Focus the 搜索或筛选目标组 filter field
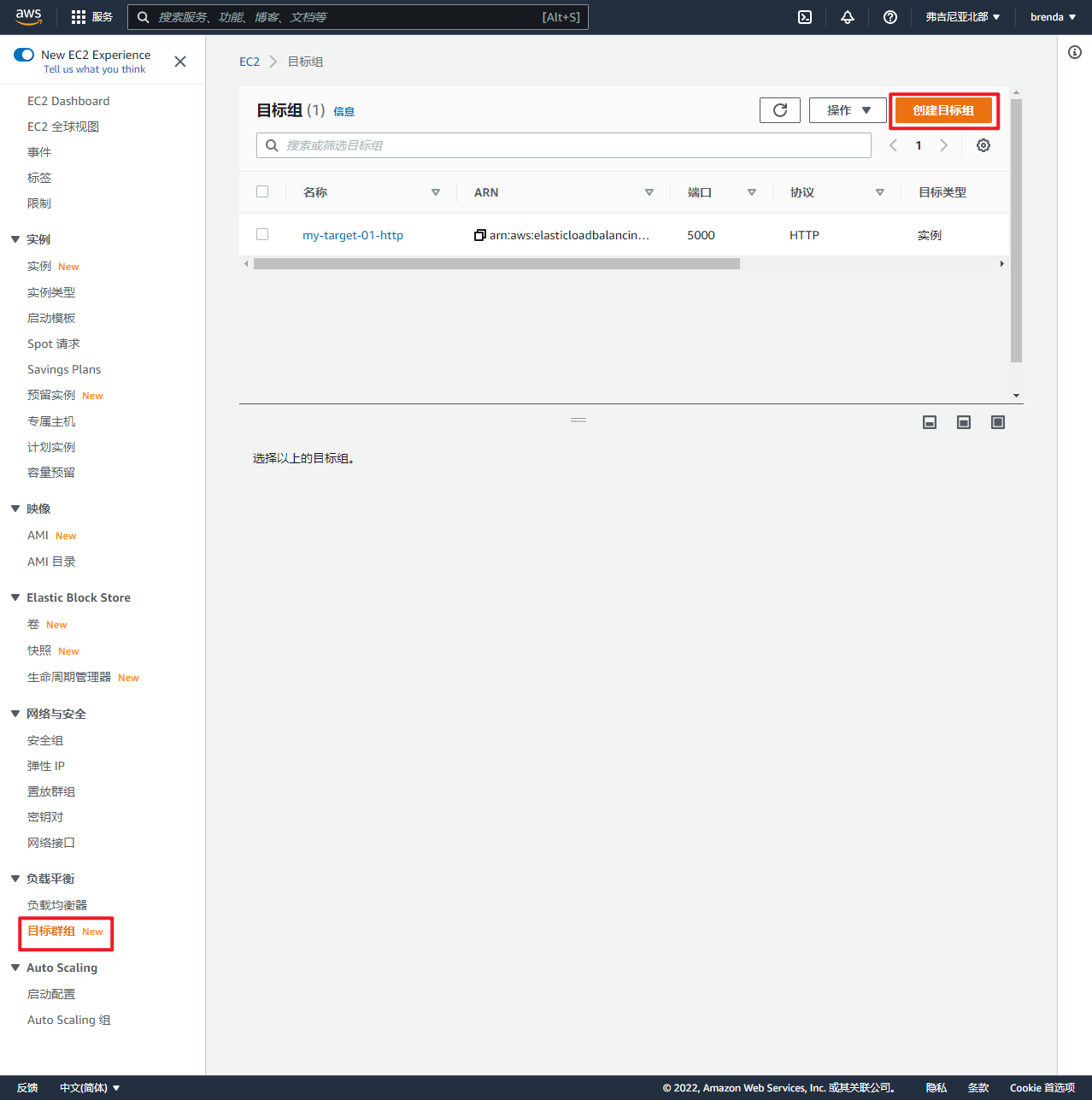This screenshot has width=1092, height=1100. click(x=564, y=145)
